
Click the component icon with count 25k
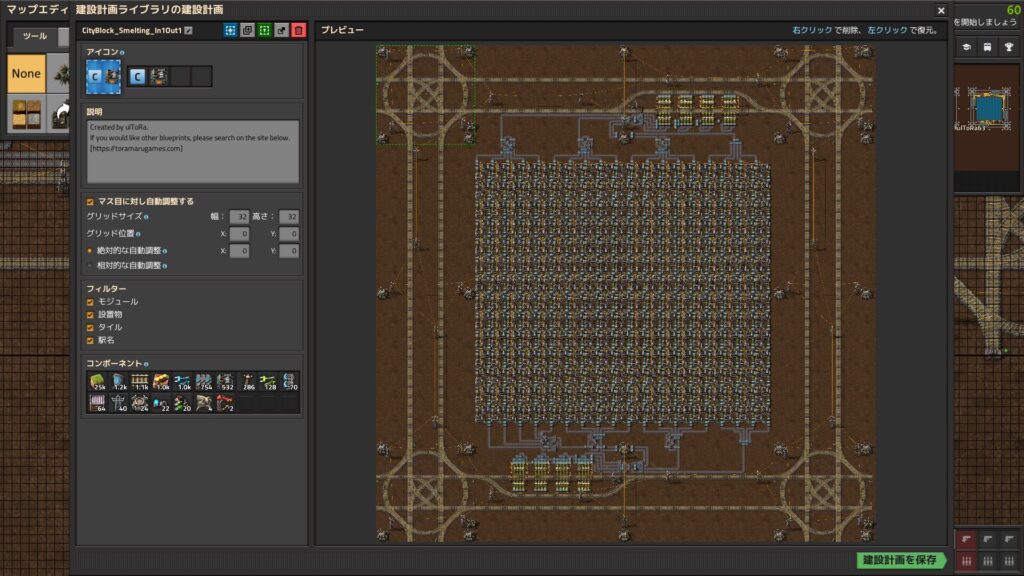point(97,382)
